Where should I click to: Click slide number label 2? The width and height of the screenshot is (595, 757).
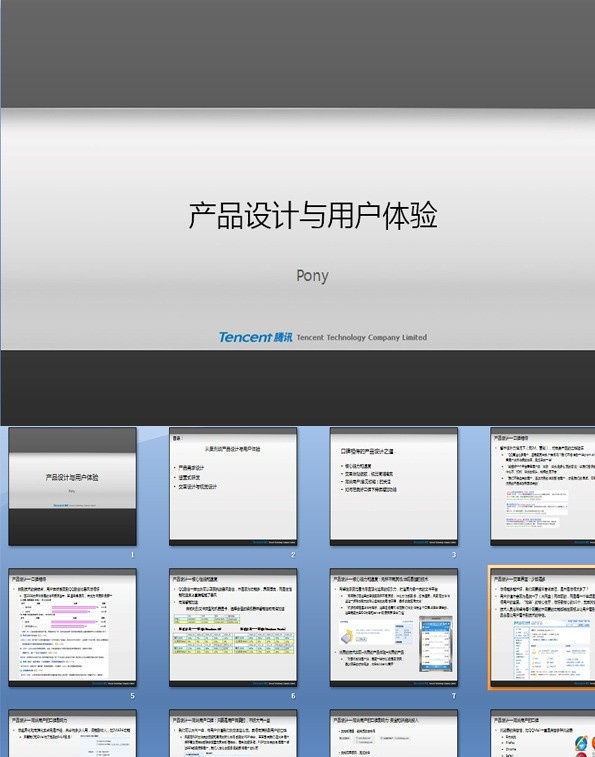point(293,555)
